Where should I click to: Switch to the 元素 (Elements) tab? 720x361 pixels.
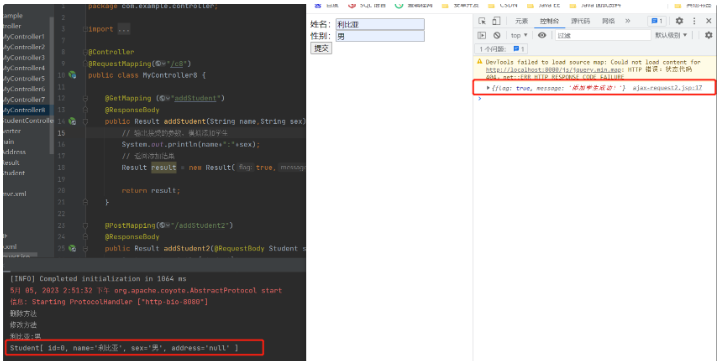tap(522, 21)
